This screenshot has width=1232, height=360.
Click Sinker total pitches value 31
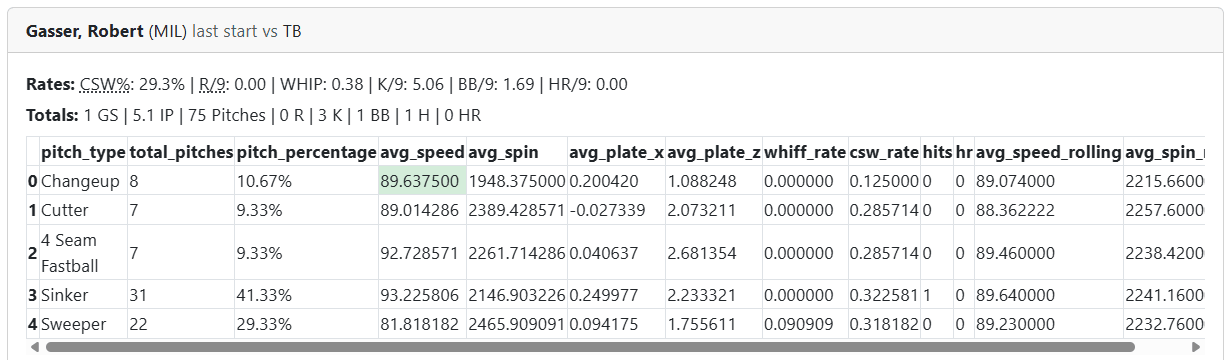coord(181,295)
